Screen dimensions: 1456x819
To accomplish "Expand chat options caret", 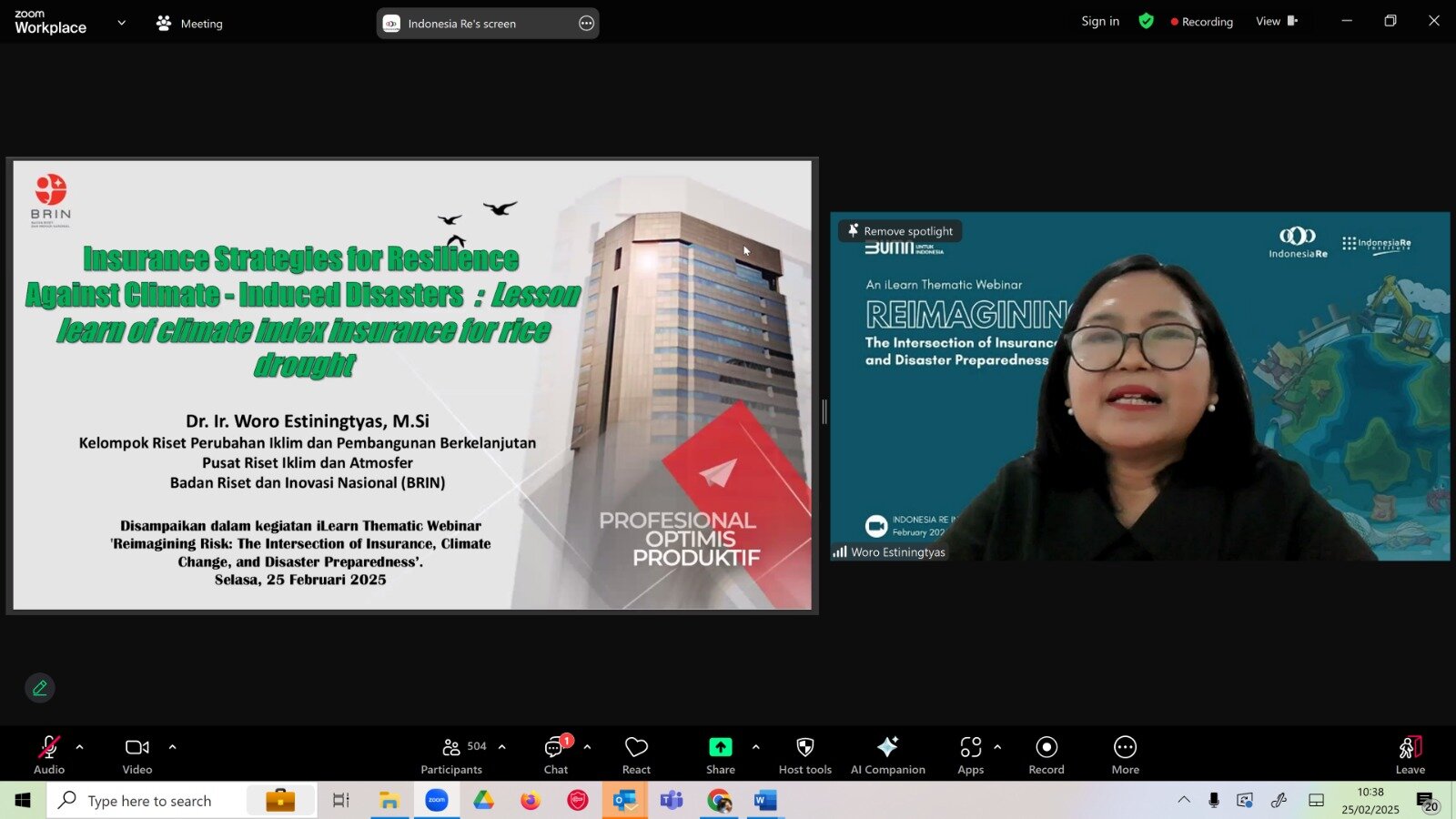I will [x=587, y=747].
